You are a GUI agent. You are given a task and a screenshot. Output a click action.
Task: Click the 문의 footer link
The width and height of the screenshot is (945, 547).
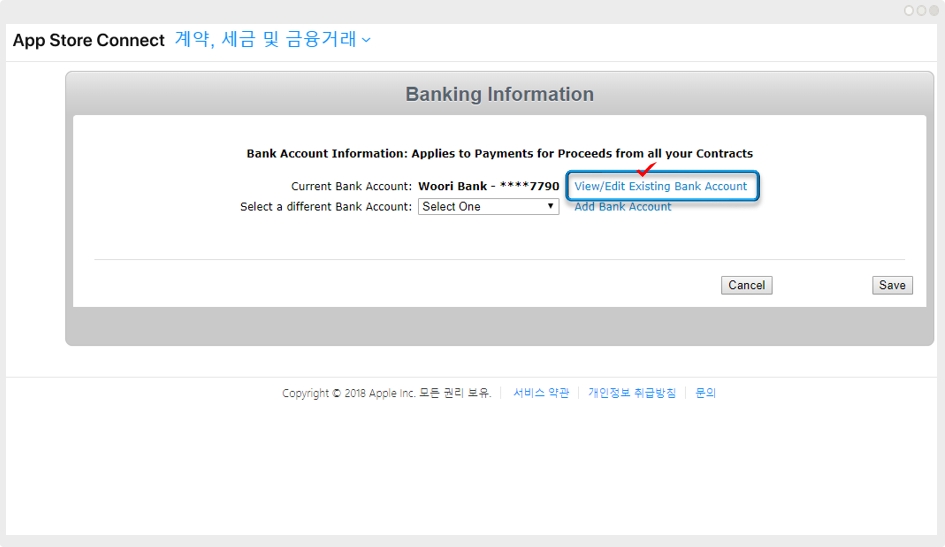706,393
